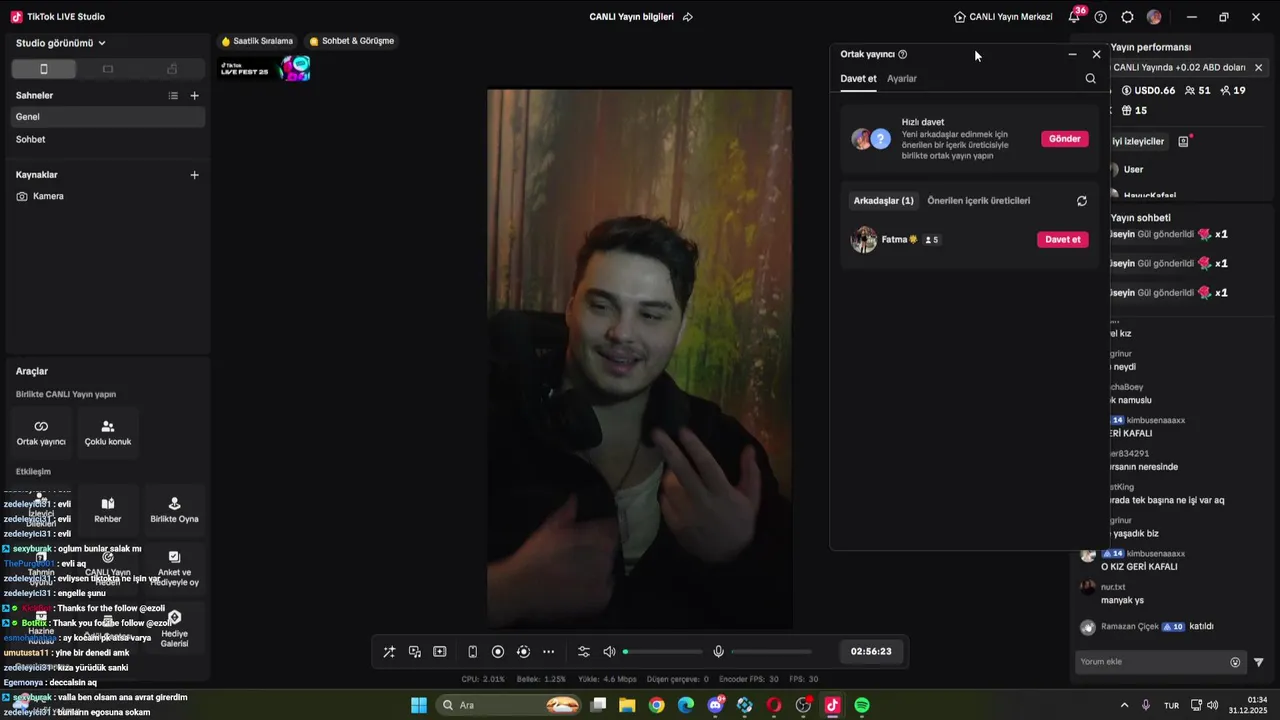
Task: Click Gönder for quick invite
Action: tap(1065, 139)
